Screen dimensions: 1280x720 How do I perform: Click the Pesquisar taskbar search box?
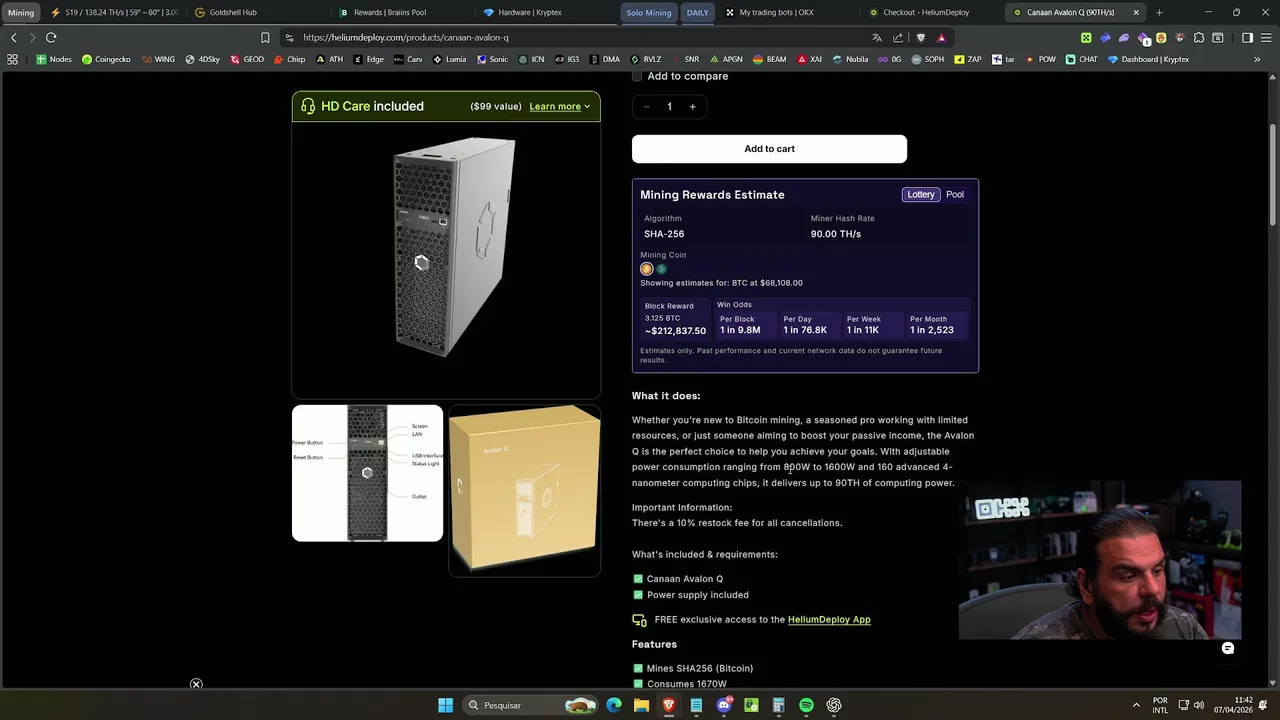[x=533, y=705]
